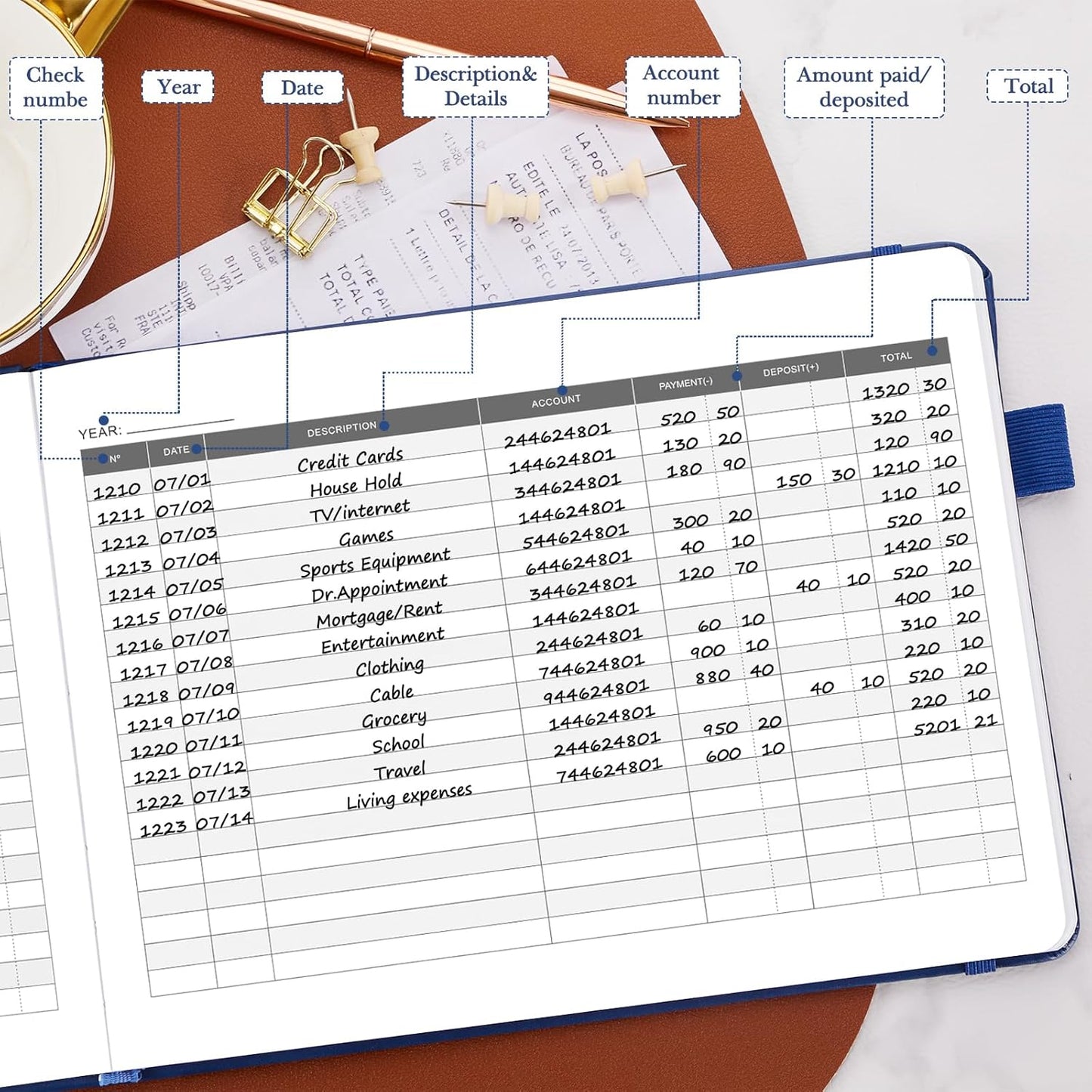Click the "Year" callout label
Viewport: 1092px width, 1092px height.
coord(178,87)
